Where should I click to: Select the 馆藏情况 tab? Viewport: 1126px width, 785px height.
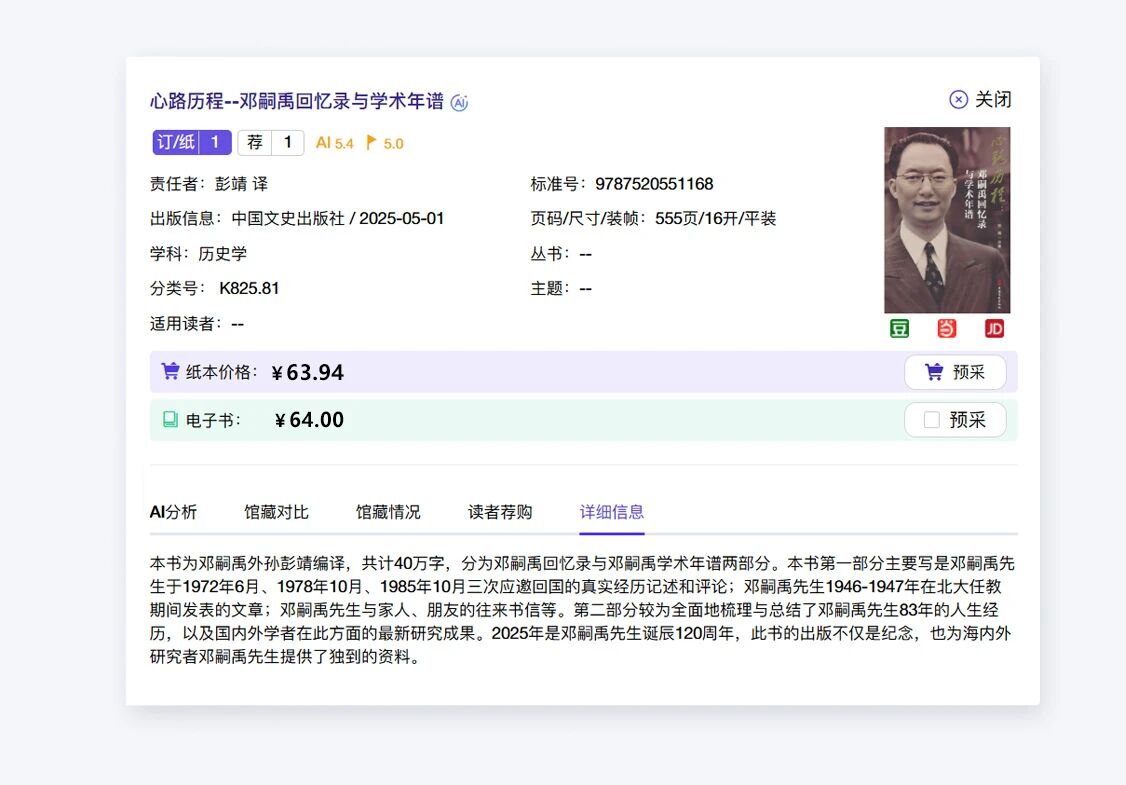point(388,512)
